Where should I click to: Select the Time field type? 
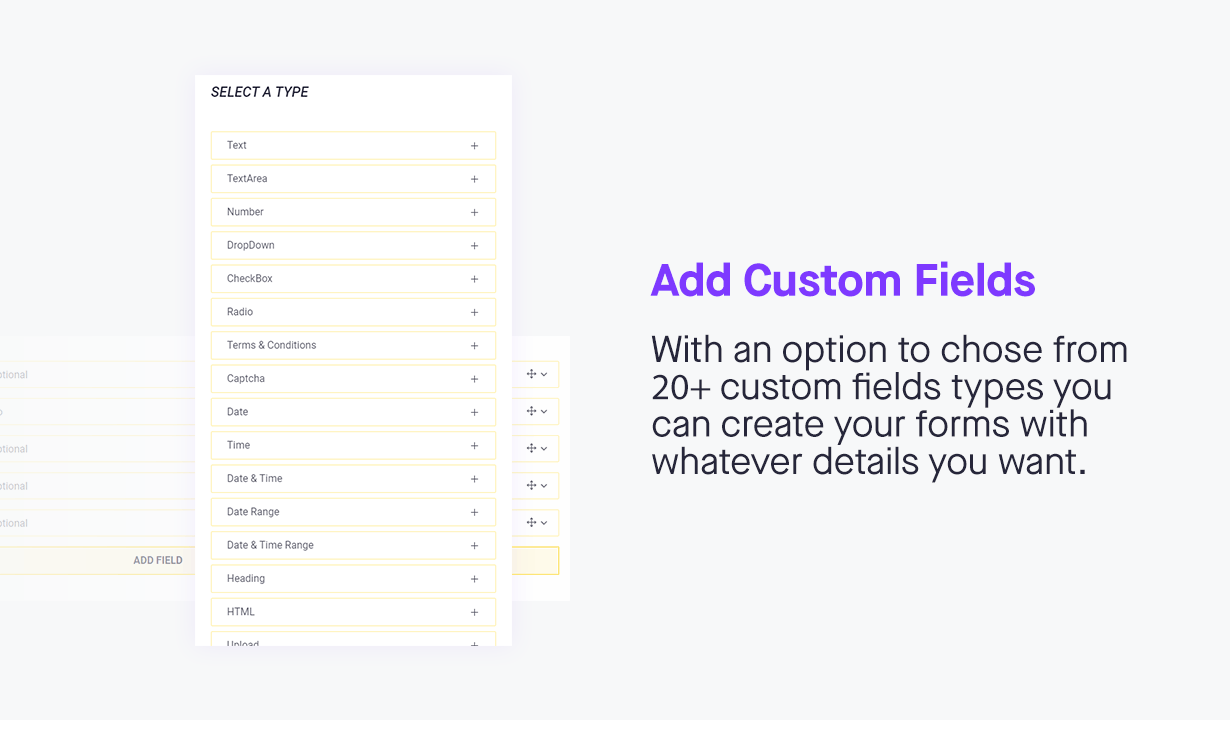click(x=353, y=445)
